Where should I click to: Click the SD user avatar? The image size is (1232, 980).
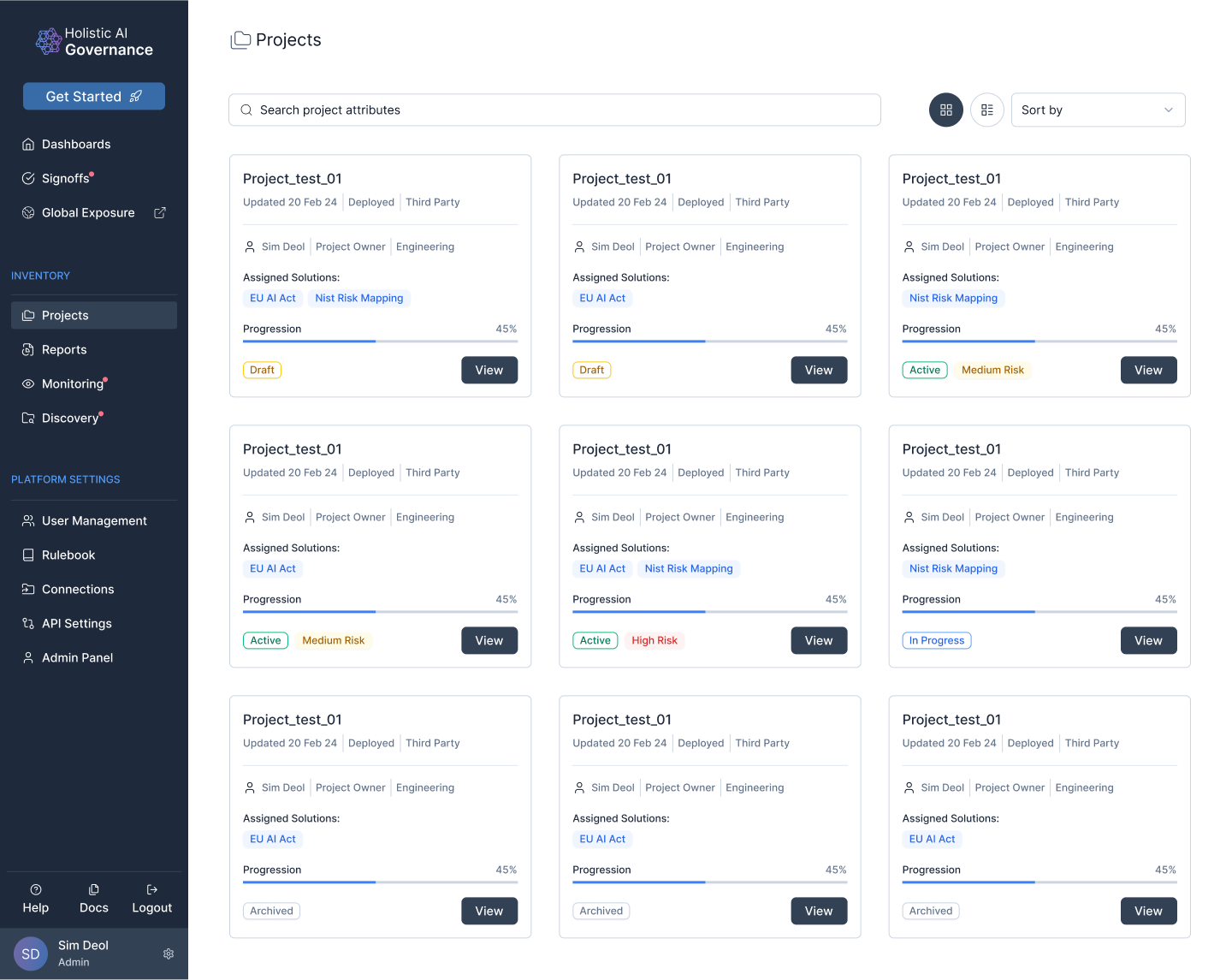pyautogui.click(x=31, y=953)
